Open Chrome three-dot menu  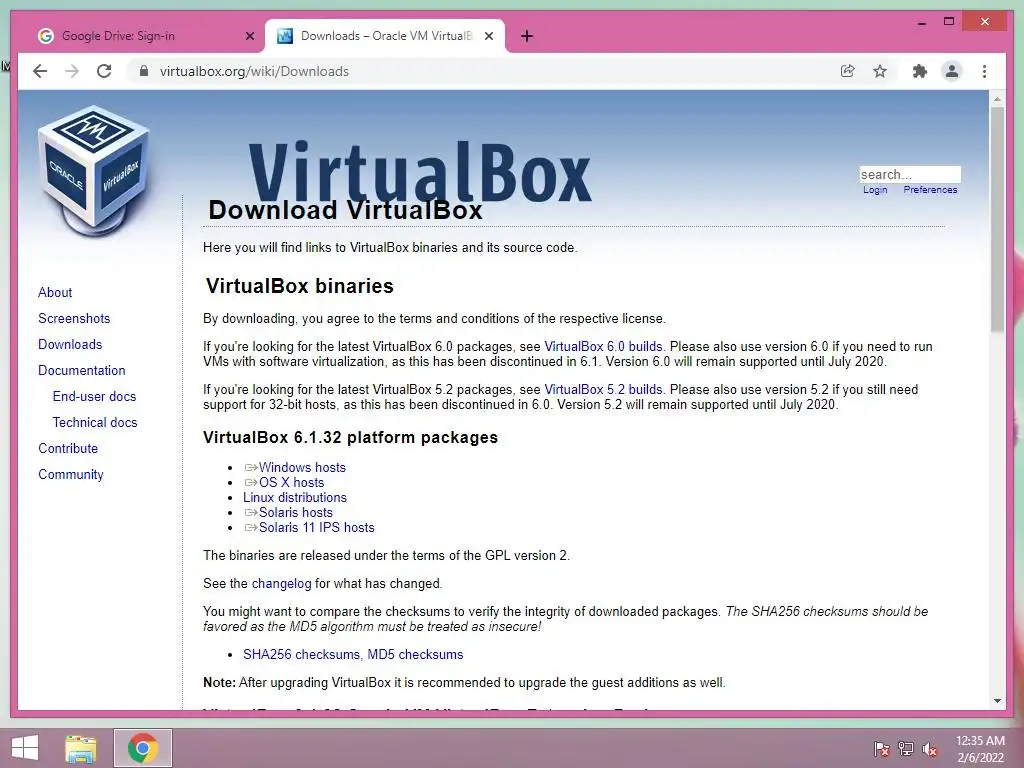pyautogui.click(x=984, y=71)
